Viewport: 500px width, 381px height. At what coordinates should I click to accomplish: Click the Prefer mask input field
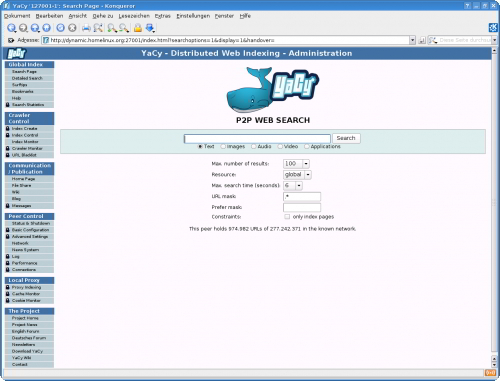tap(302, 207)
